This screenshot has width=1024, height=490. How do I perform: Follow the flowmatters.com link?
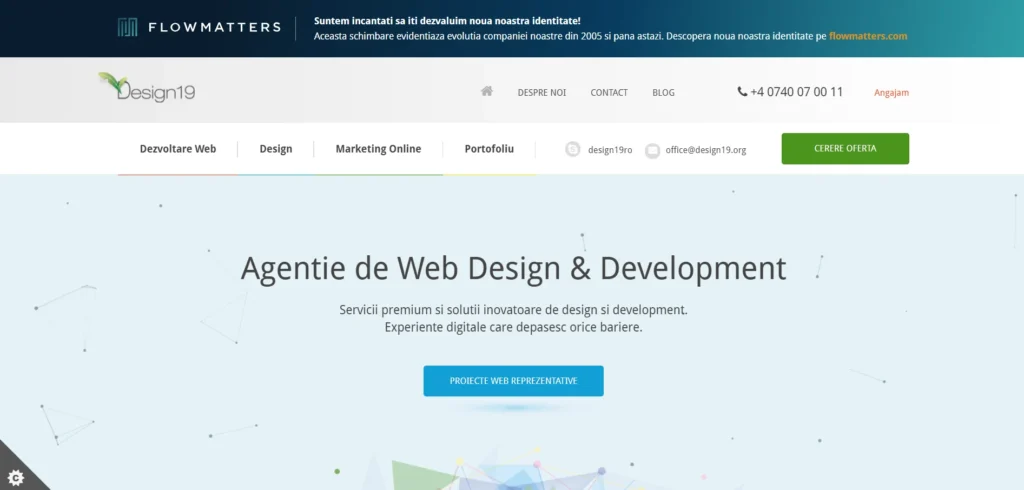pyautogui.click(x=868, y=36)
